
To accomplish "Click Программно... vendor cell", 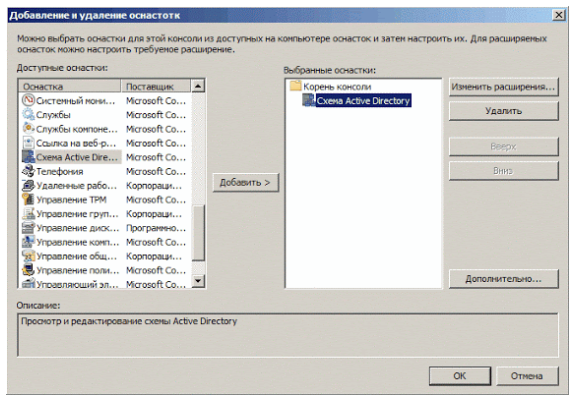I will (x=156, y=228).
